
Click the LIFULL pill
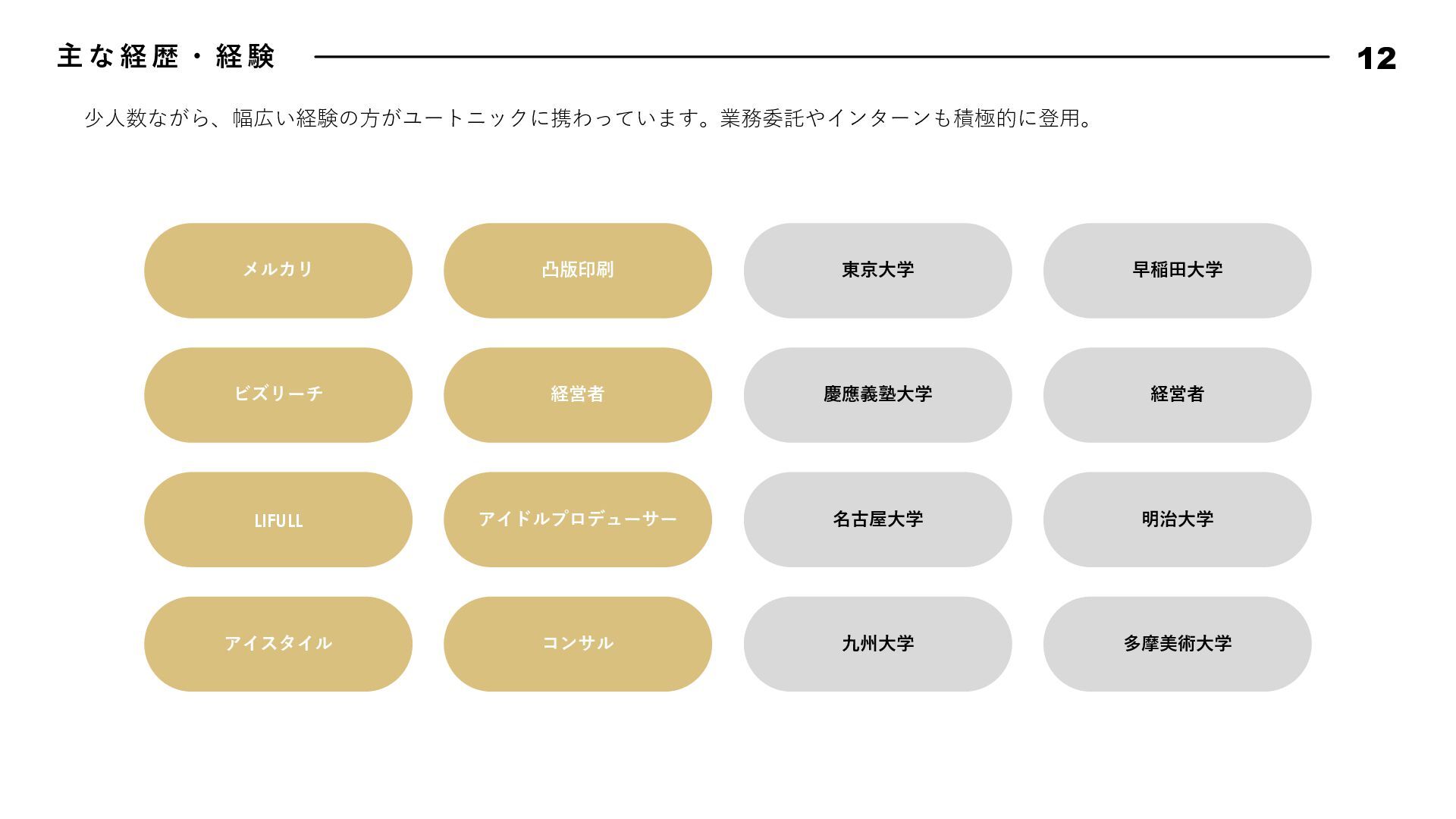pos(278,519)
